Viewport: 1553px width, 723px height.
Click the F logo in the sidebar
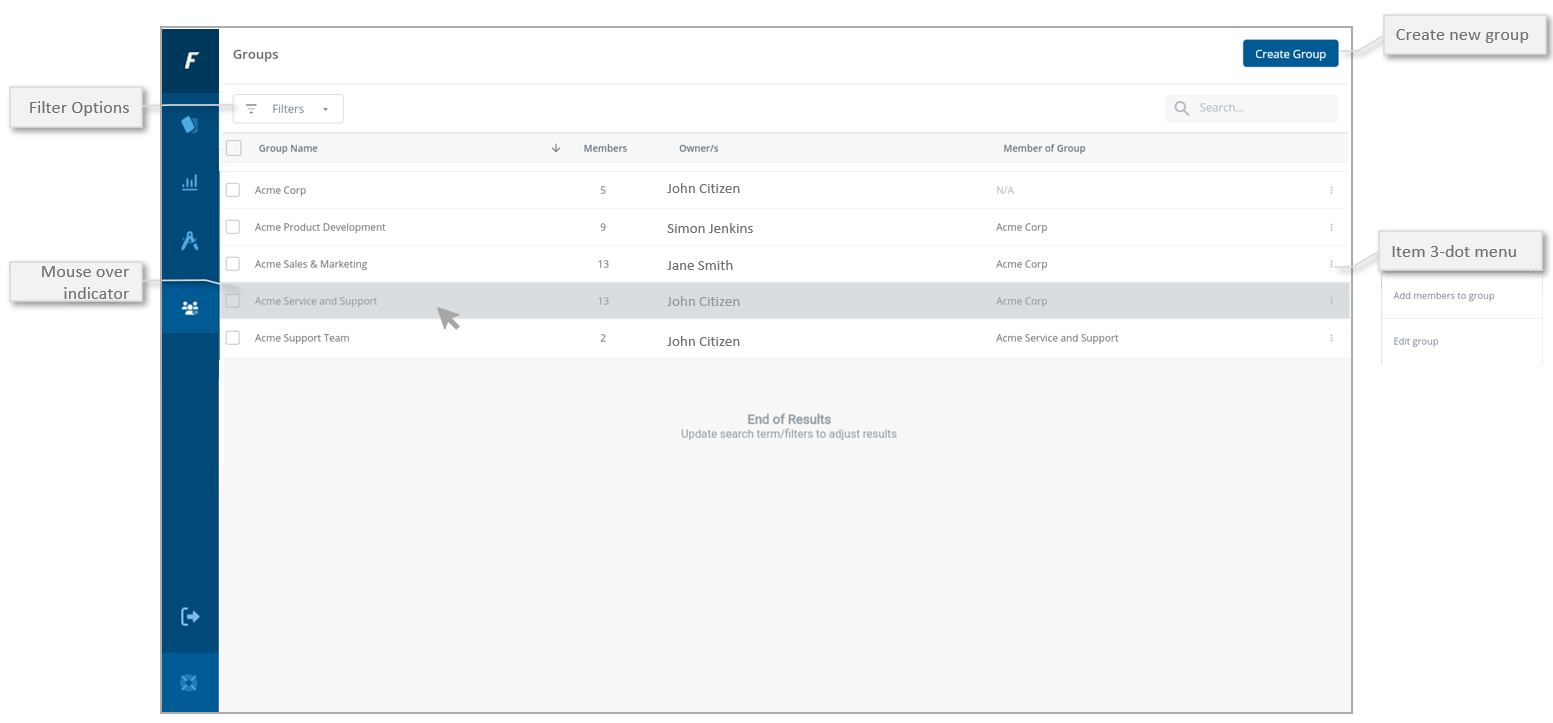click(190, 61)
